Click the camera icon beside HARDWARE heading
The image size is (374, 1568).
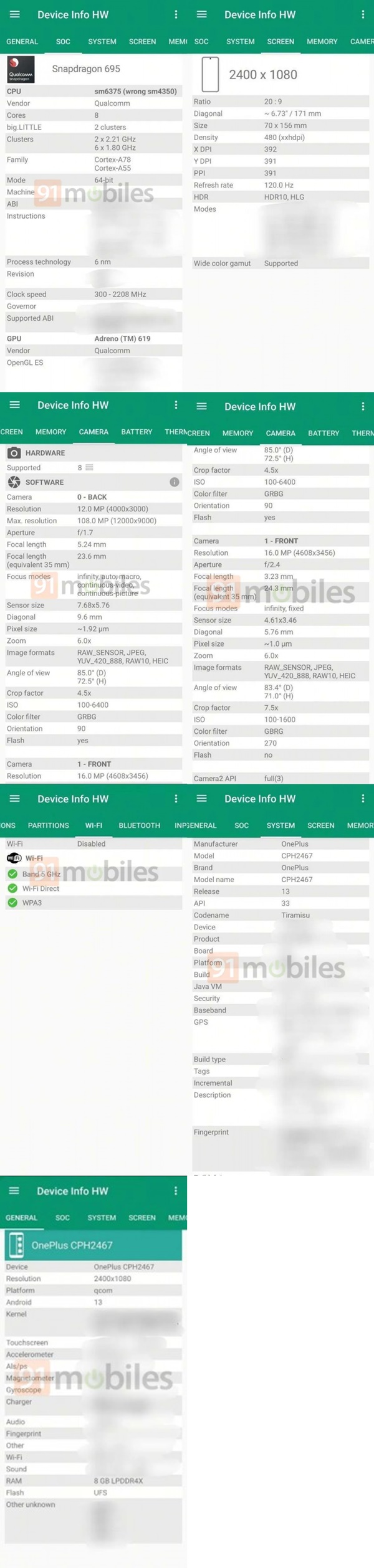click(x=14, y=453)
